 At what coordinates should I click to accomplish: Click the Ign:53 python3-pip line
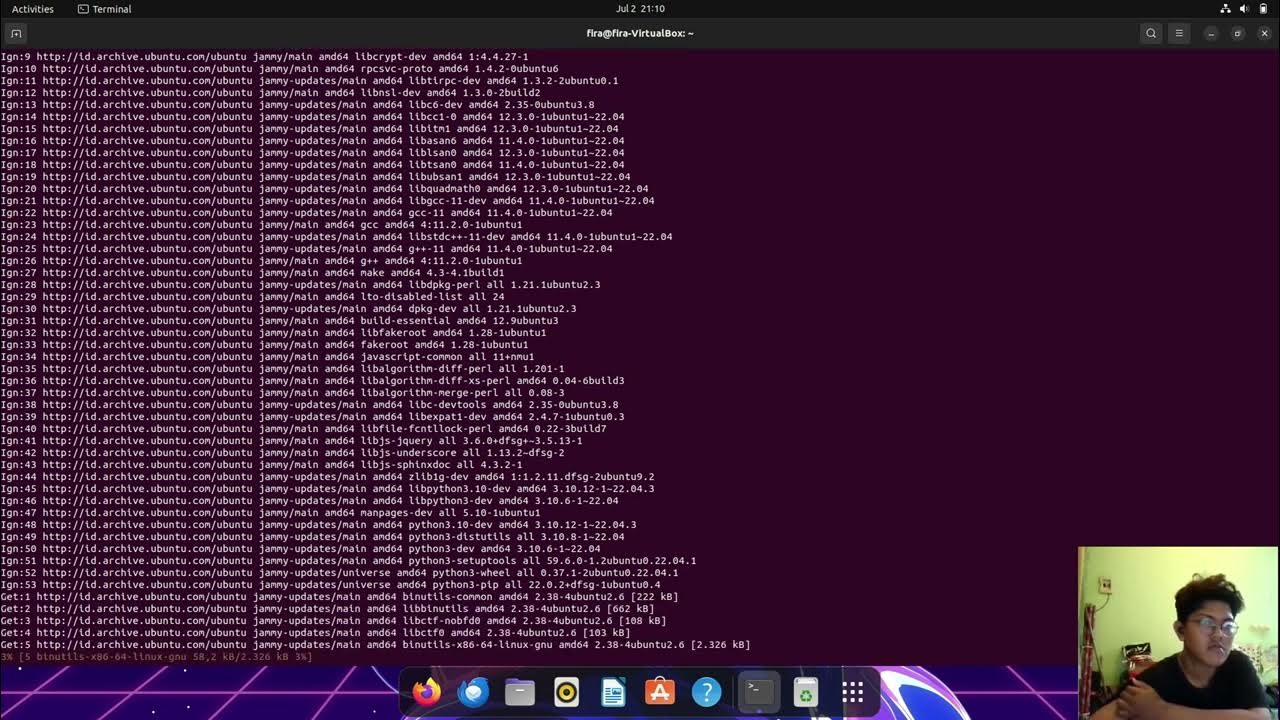(x=330, y=585)
